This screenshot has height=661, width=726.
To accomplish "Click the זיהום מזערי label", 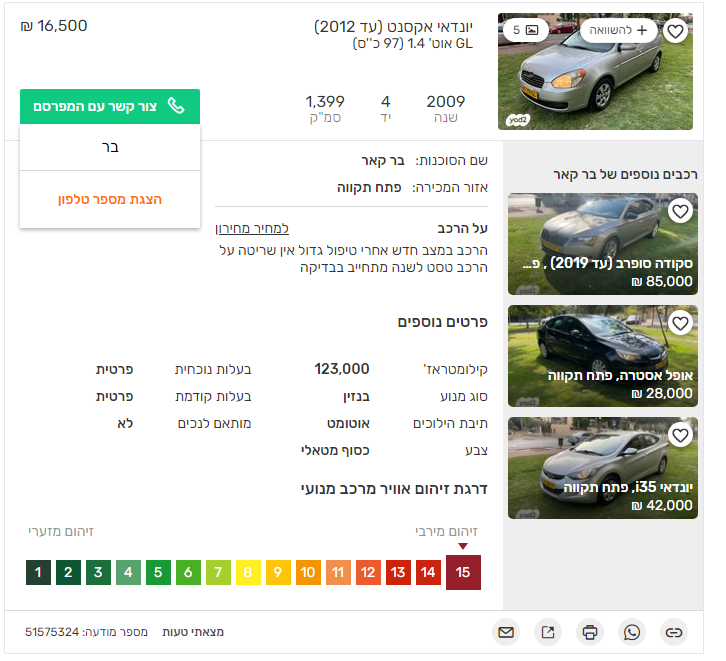I will [x=61, y=531].
